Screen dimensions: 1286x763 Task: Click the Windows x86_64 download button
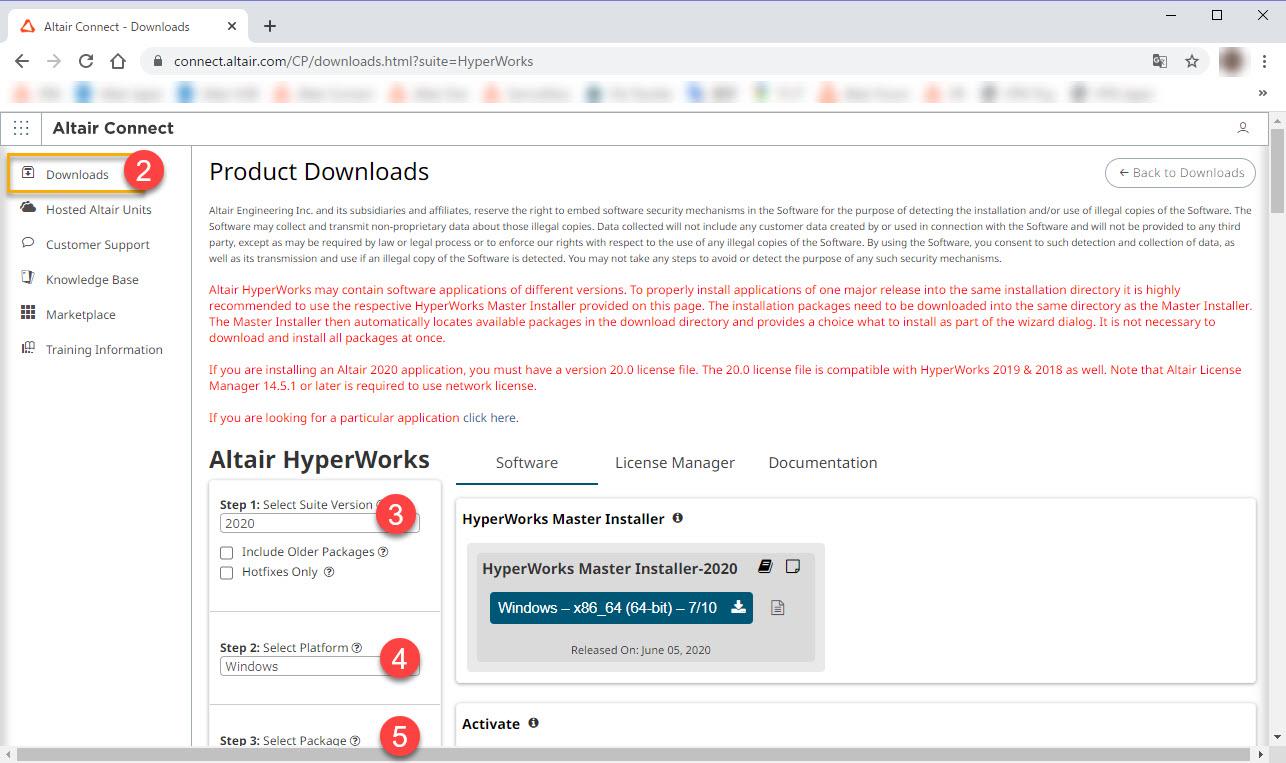(x=620, y=607)
